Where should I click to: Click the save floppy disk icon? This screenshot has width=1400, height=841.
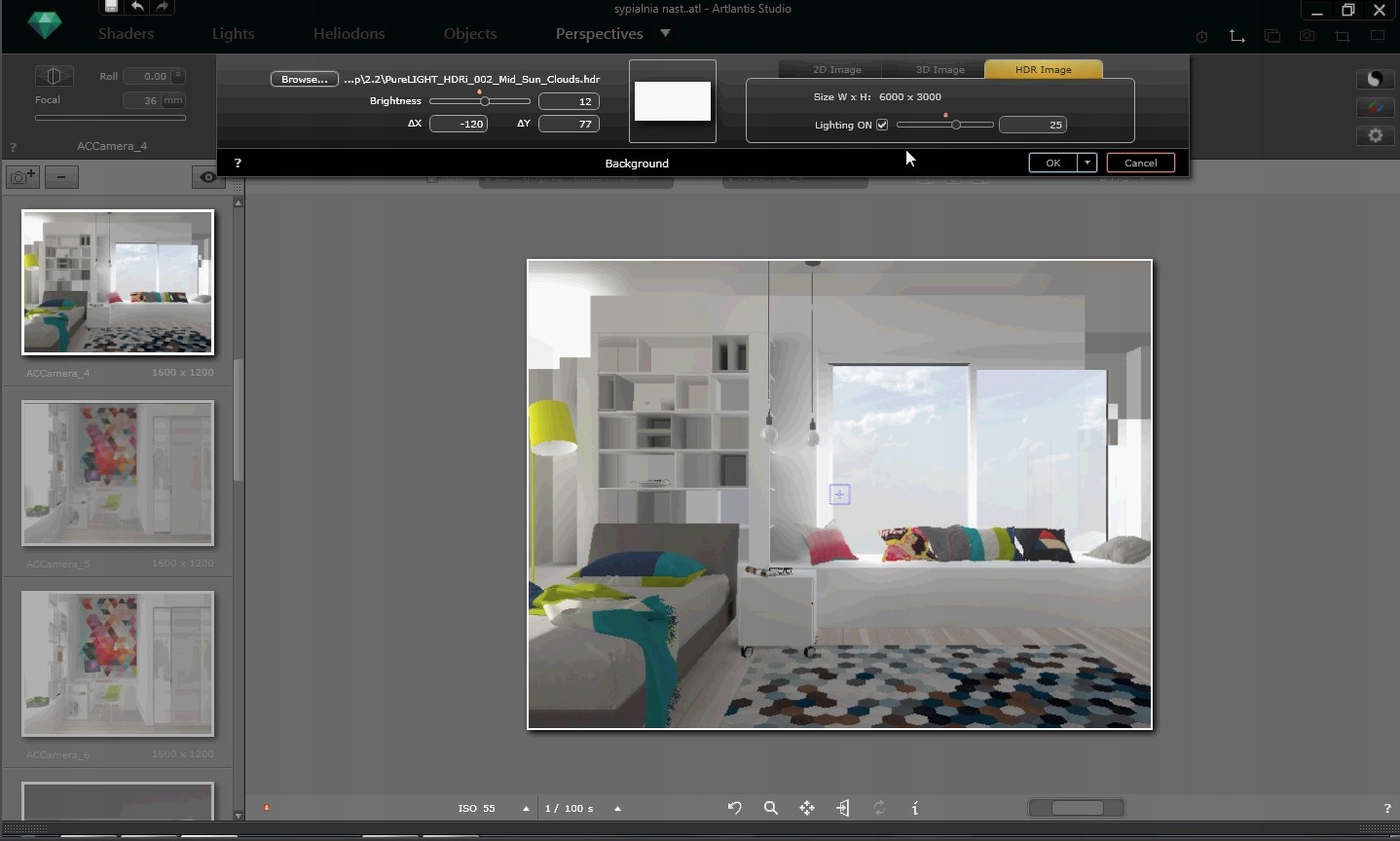tap(111, 7)
